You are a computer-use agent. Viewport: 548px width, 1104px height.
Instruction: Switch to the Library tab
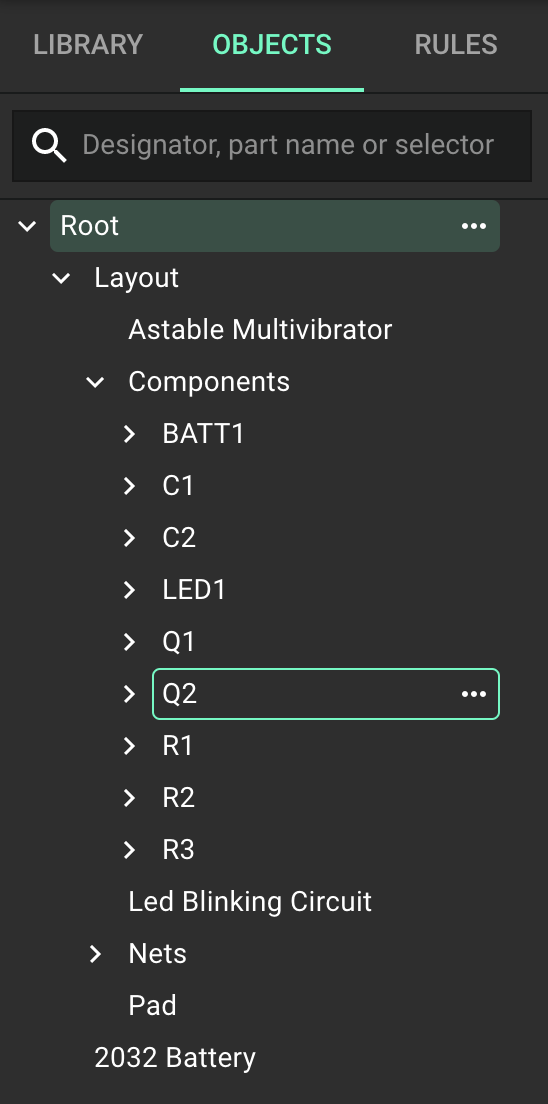coord(88,44)
